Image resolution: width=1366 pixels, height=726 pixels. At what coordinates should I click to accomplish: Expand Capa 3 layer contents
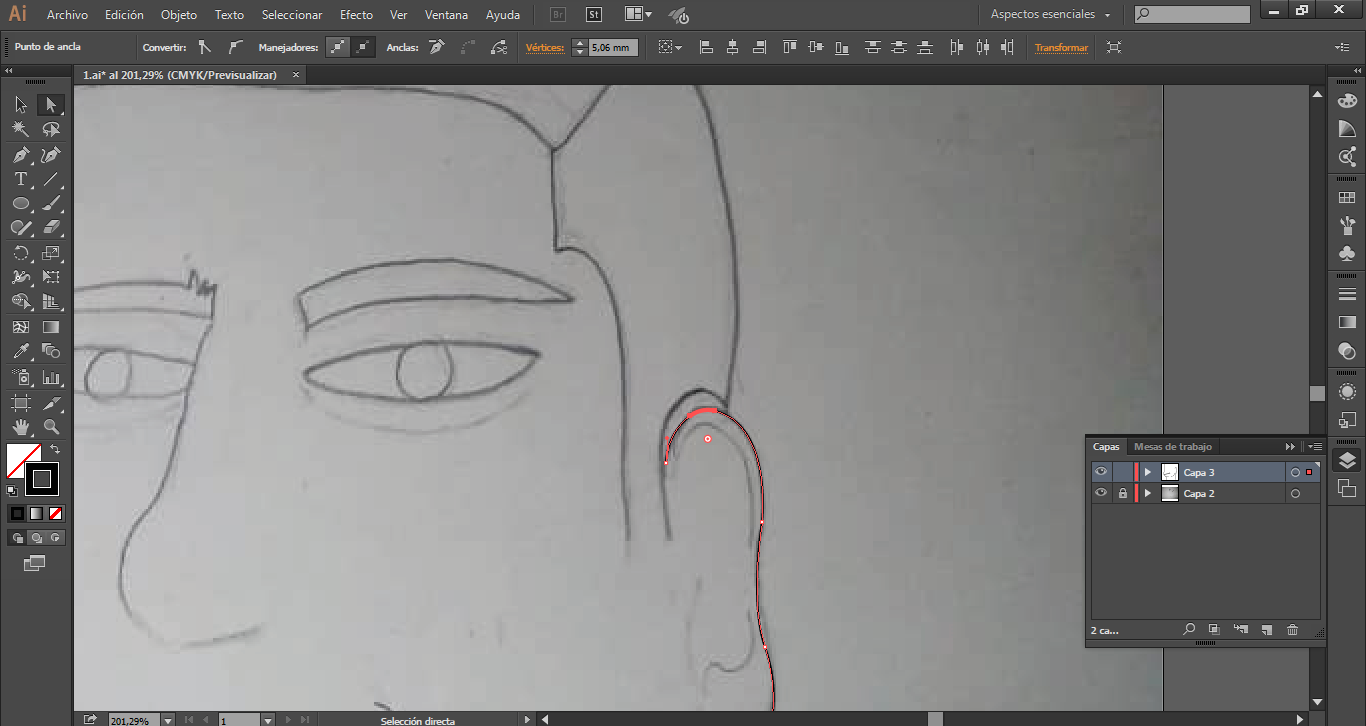click(1148, 472)
